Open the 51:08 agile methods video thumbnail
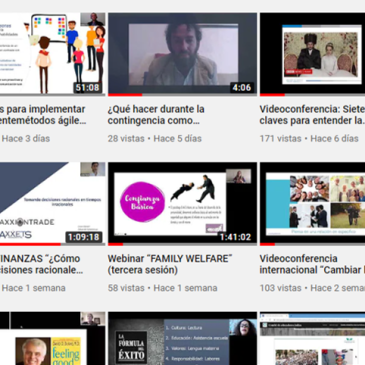Image resolution: width=365 pixels, height=365 pixels. coord(52,54)
